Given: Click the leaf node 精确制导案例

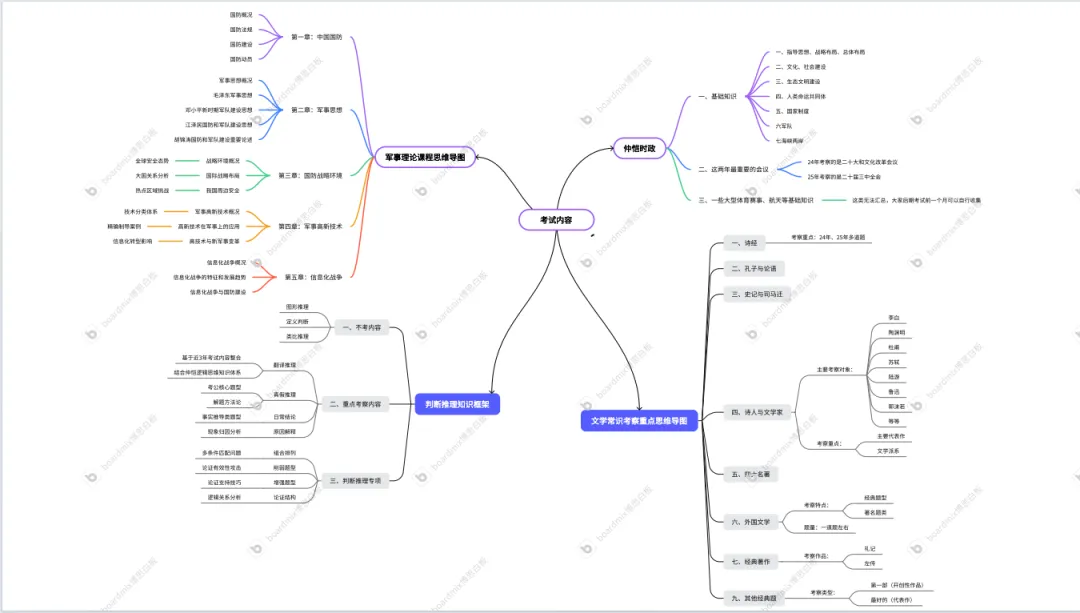Looking at the screenshot, I should coord(124,226).
